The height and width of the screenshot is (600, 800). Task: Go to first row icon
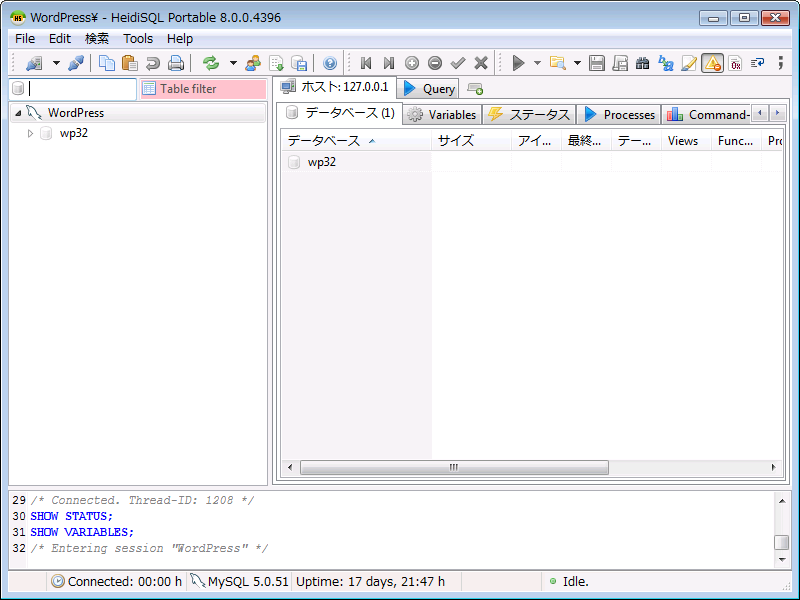366,63
